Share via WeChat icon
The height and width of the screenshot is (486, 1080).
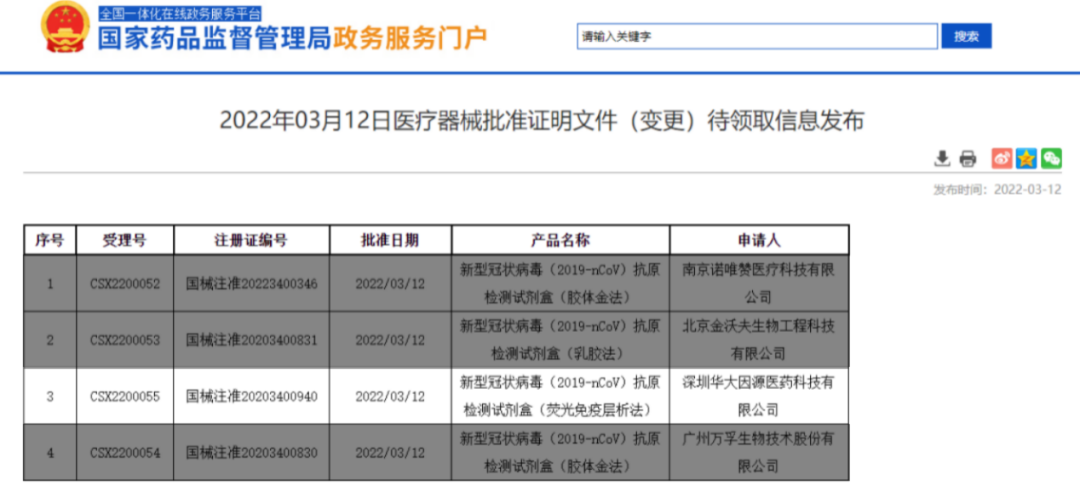pyautogui.click(x=1051, y=158)
